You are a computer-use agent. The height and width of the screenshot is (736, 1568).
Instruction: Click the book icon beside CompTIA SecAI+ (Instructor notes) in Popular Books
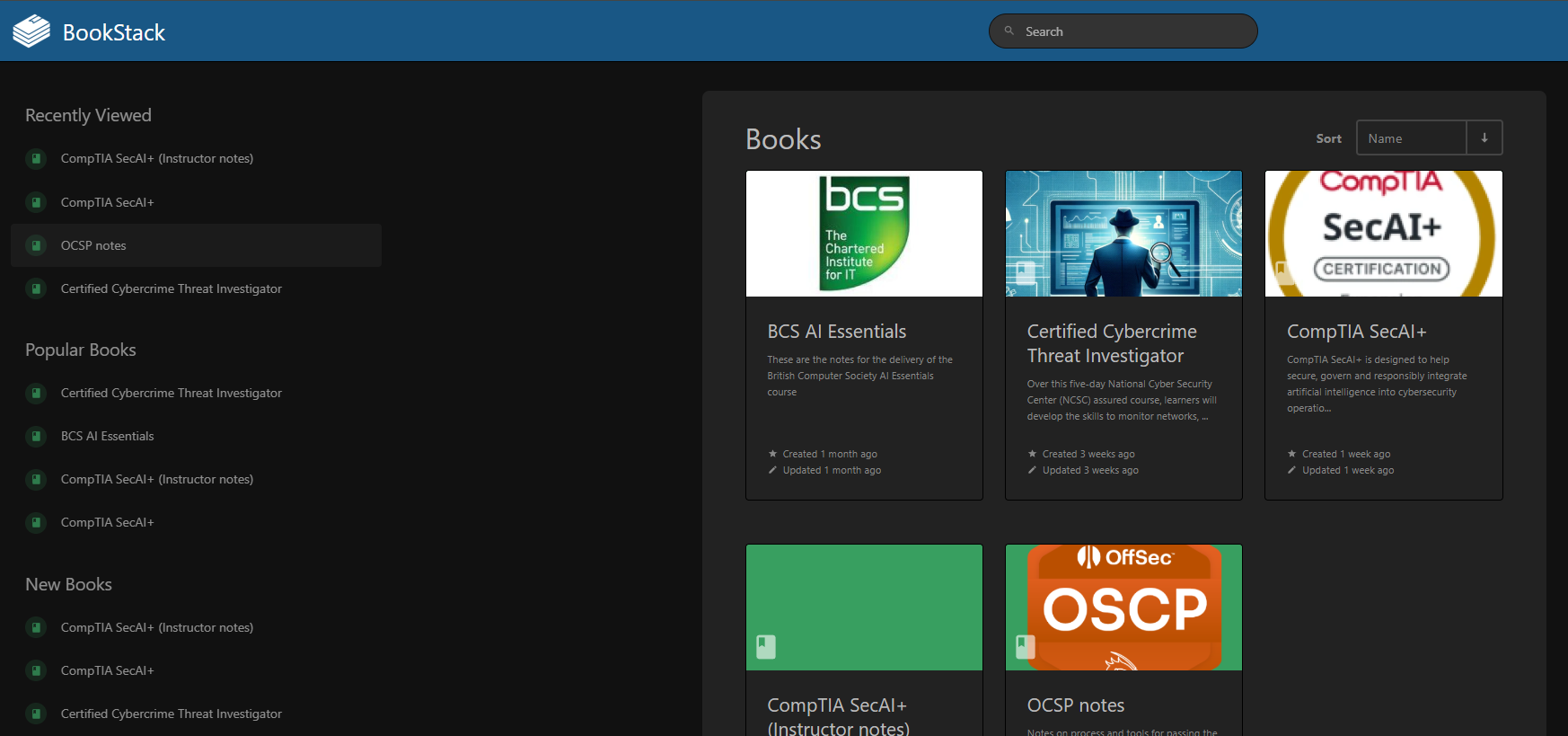point(36,480)
